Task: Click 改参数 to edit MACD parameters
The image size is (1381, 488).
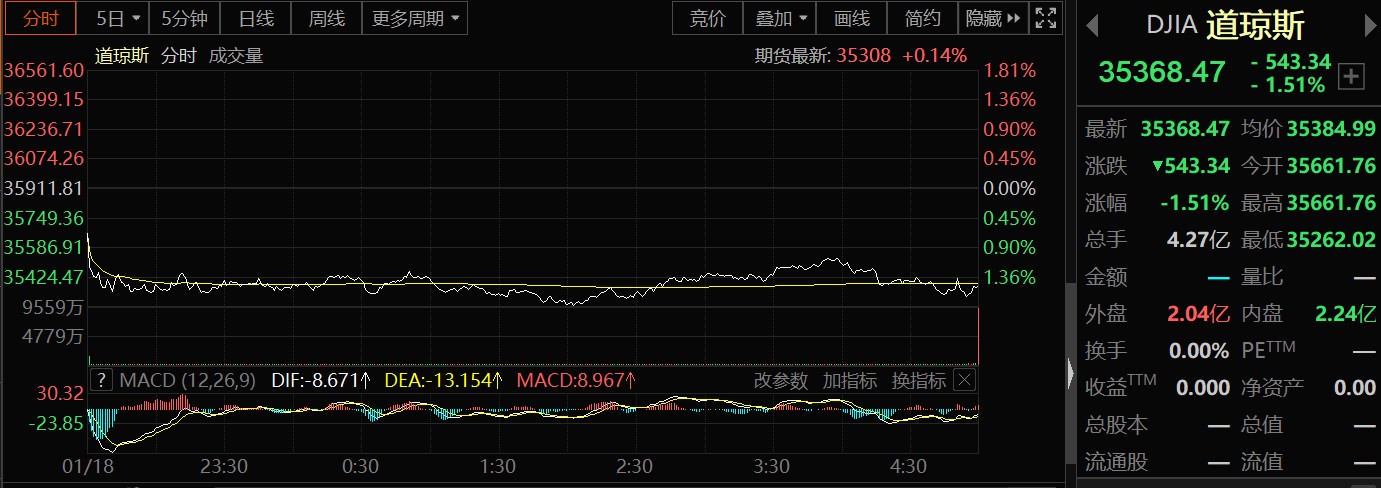Action: point(780,380)
